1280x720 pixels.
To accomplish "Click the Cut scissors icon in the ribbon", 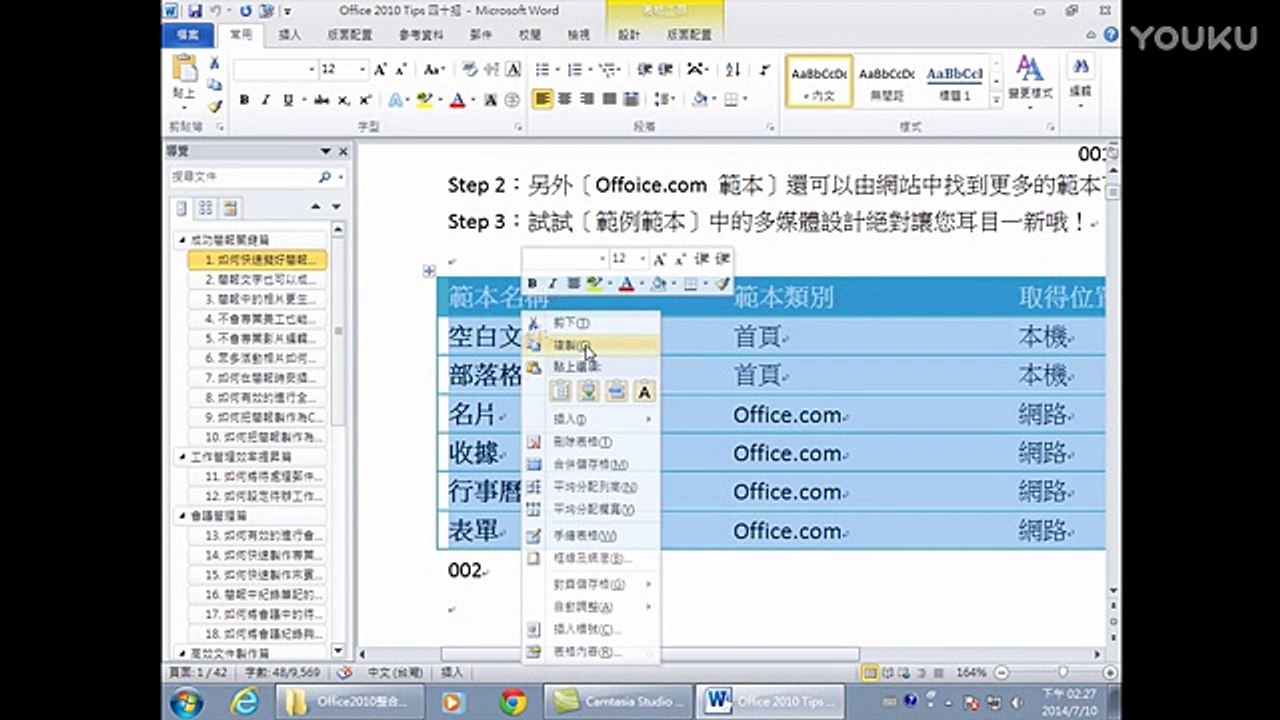I will click(214, 63).
